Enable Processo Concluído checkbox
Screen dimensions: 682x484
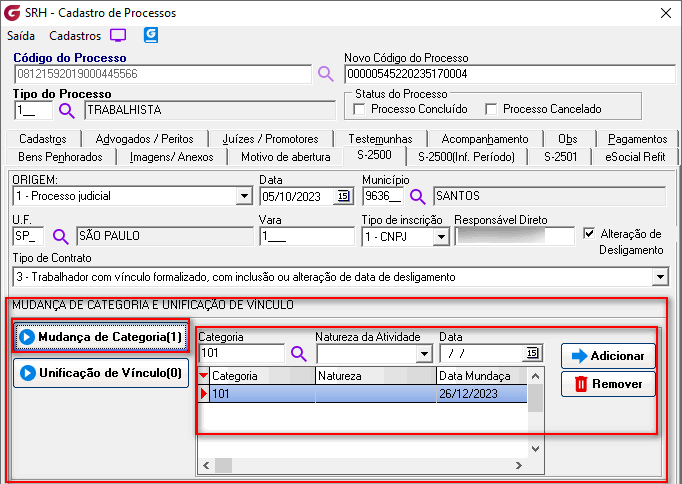[361, 109]
